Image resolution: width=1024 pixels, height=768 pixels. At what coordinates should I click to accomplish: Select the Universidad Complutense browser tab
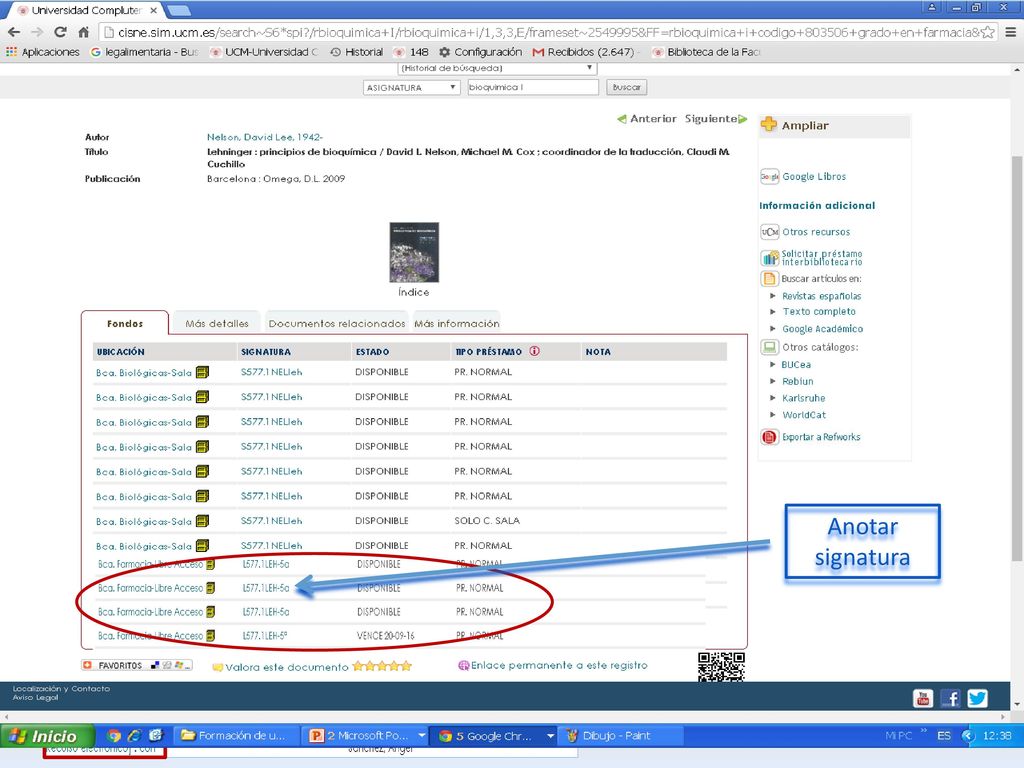point(88,10)
